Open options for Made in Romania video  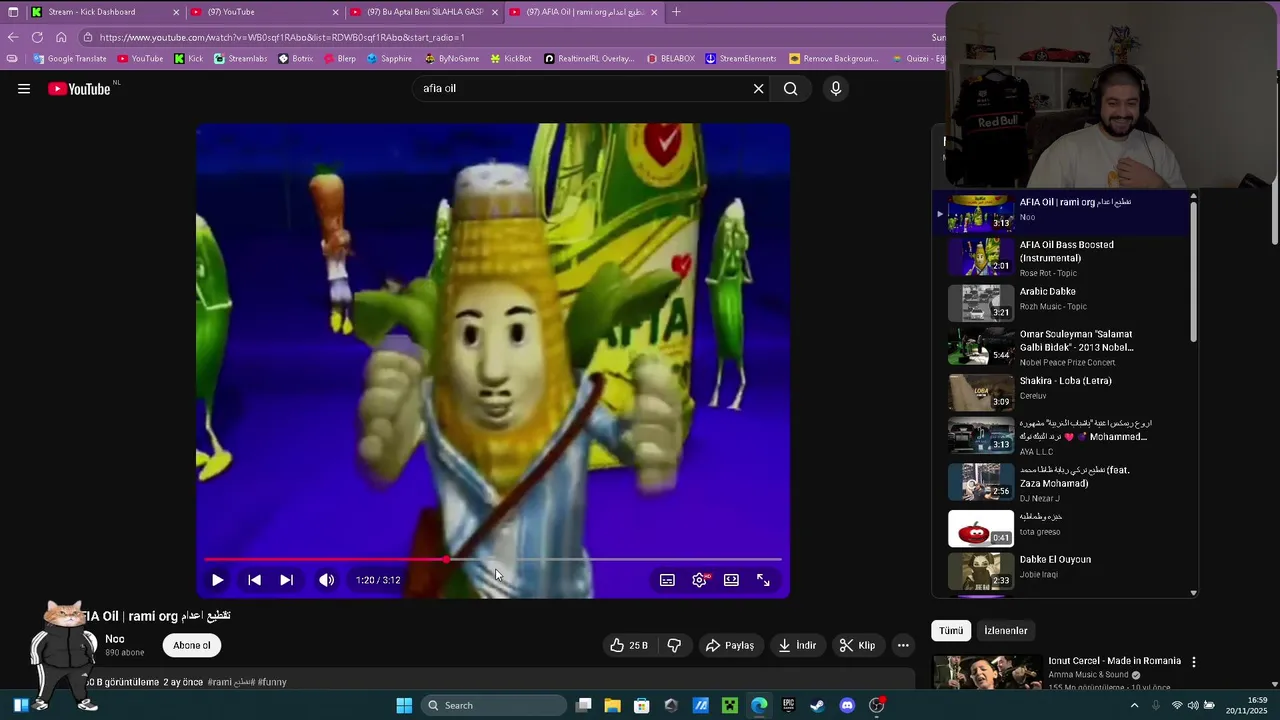click(1193, 662)
